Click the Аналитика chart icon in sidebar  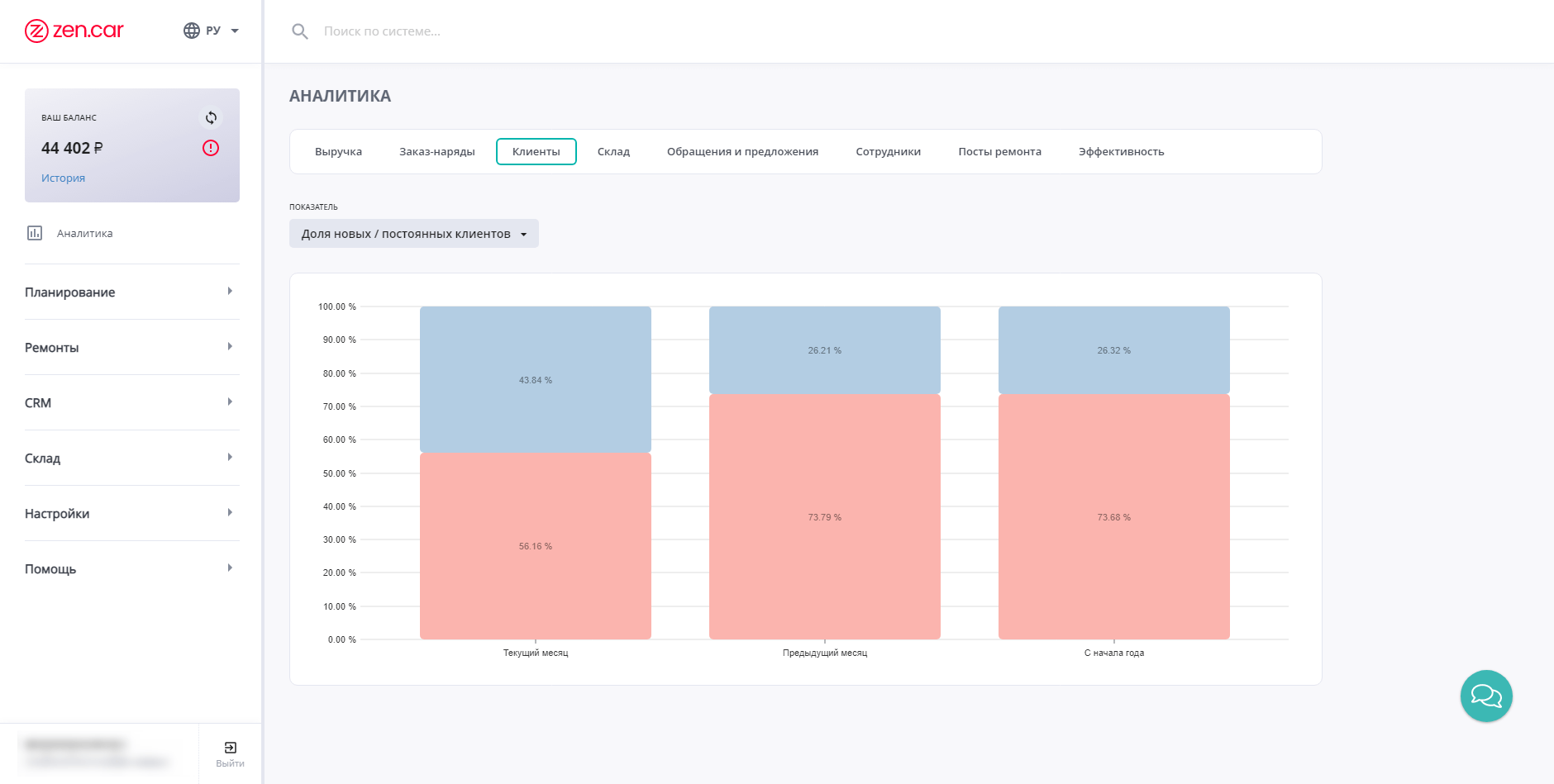pyautogui.click(x=35, y=233)
